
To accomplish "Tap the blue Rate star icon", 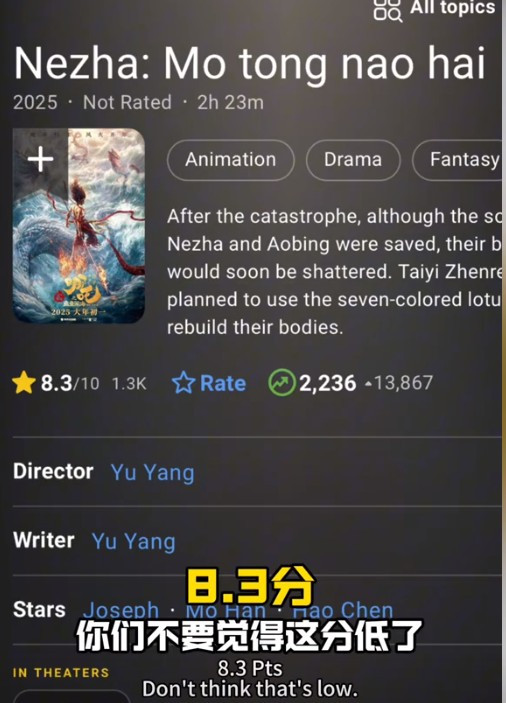I will 183,382.
